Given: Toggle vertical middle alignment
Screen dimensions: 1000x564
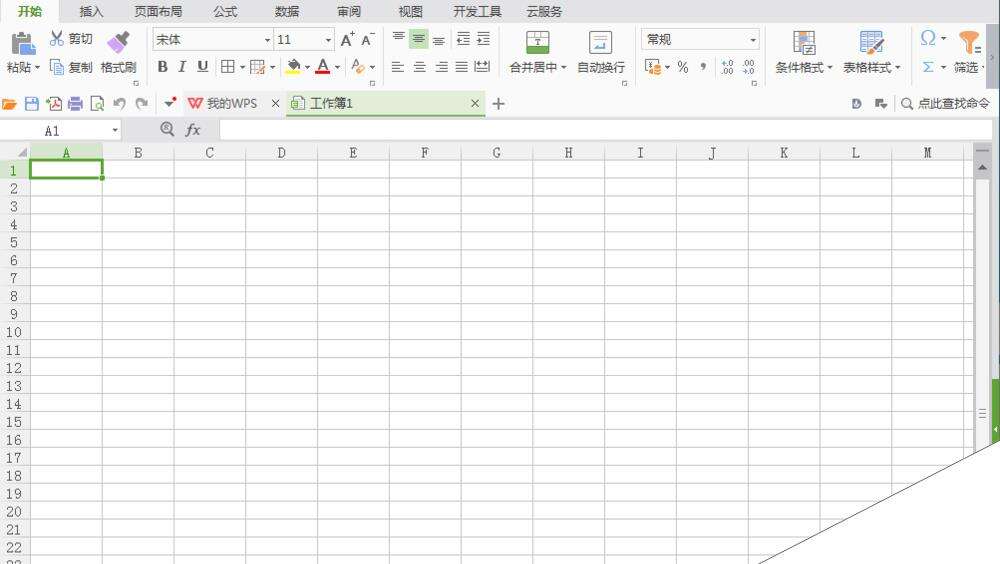Looking at the screenshot, I should [418, 39].
